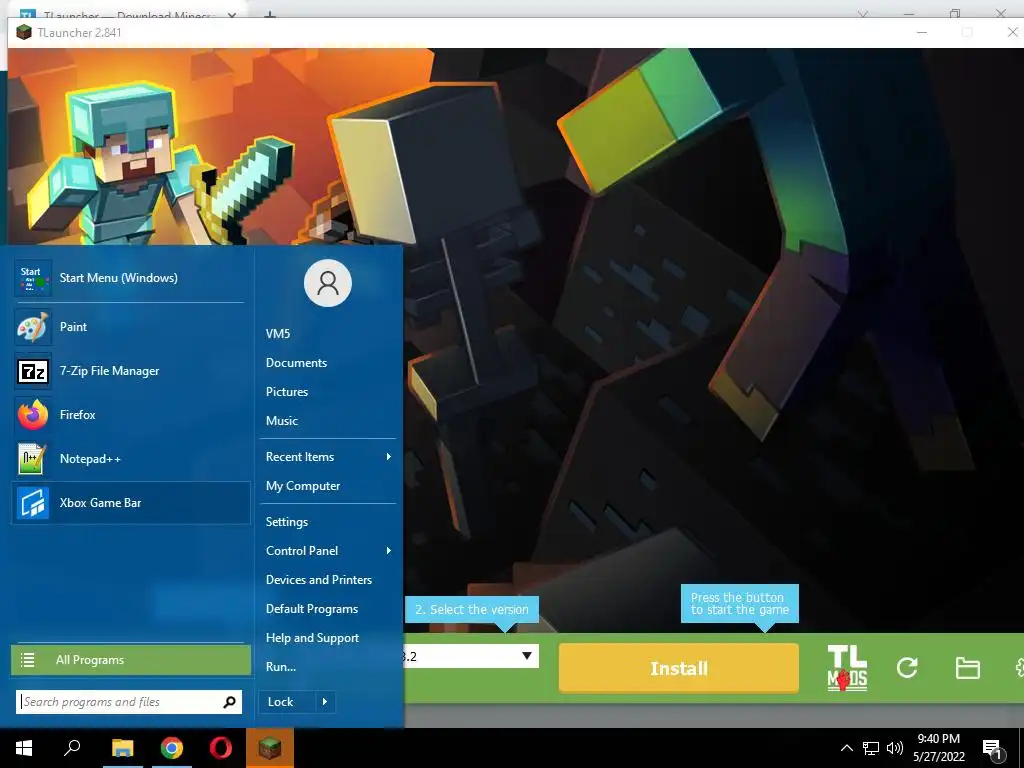Viewport: 1024px width, 768px height.
Task: Launch Firefox from the start menu
Action: [131, 415]
